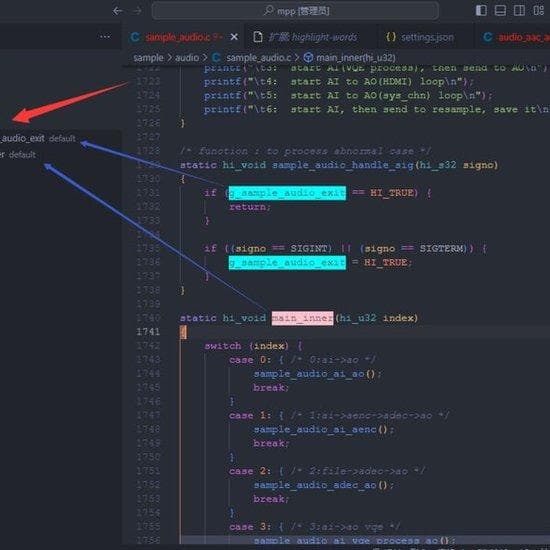Viewport: 550px width, 550px height.
Task: Open the mpp command center search box
Action: tap(295, 11)
